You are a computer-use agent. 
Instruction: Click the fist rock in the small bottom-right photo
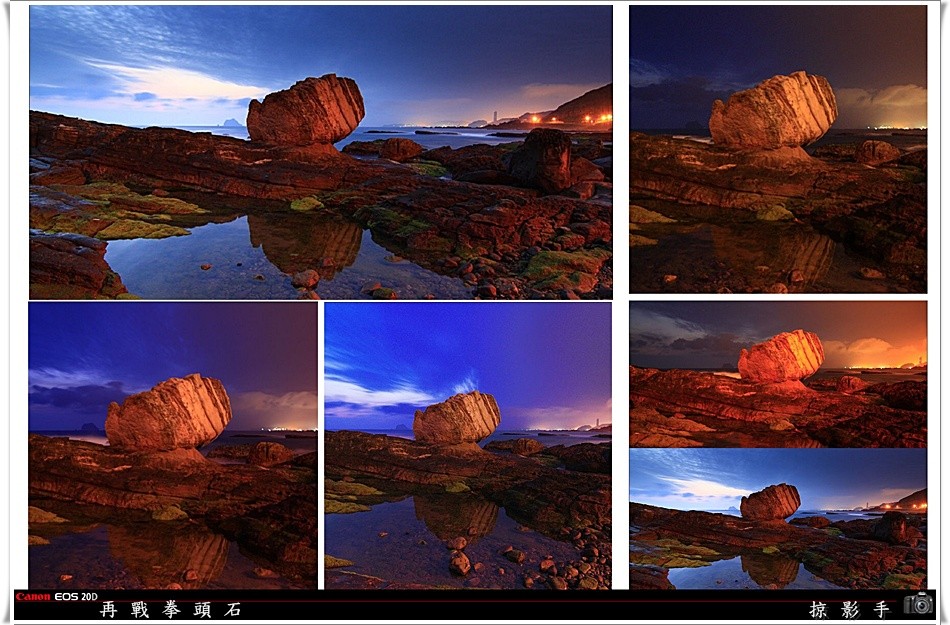pos(770,502)
